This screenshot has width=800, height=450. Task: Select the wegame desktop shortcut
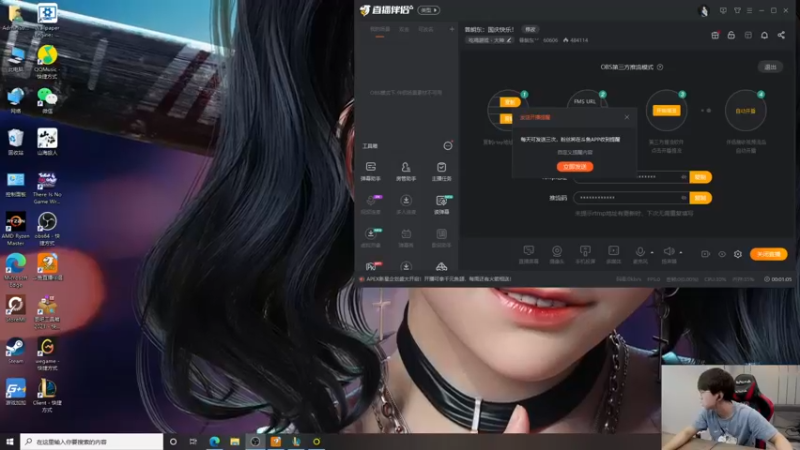click(x=47, y=354)
